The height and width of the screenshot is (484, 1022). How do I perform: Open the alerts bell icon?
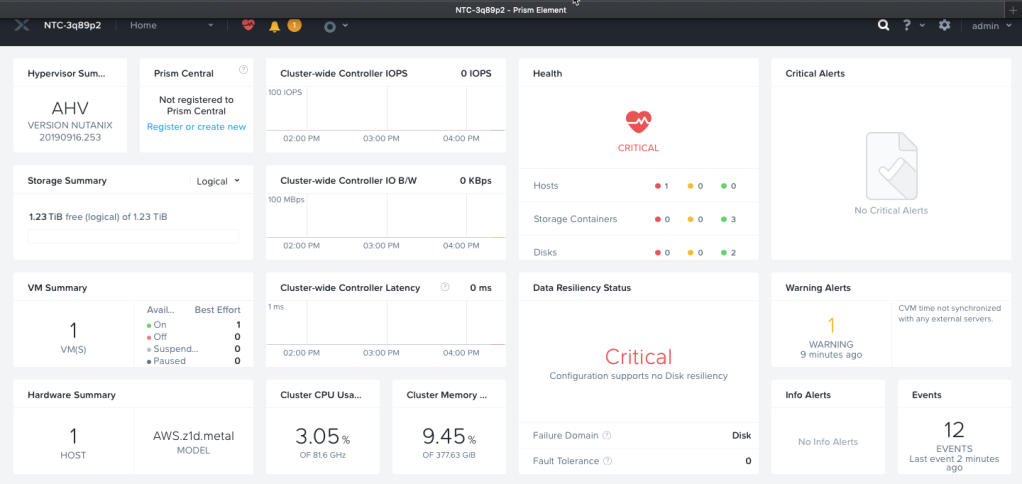click(274, 26)
